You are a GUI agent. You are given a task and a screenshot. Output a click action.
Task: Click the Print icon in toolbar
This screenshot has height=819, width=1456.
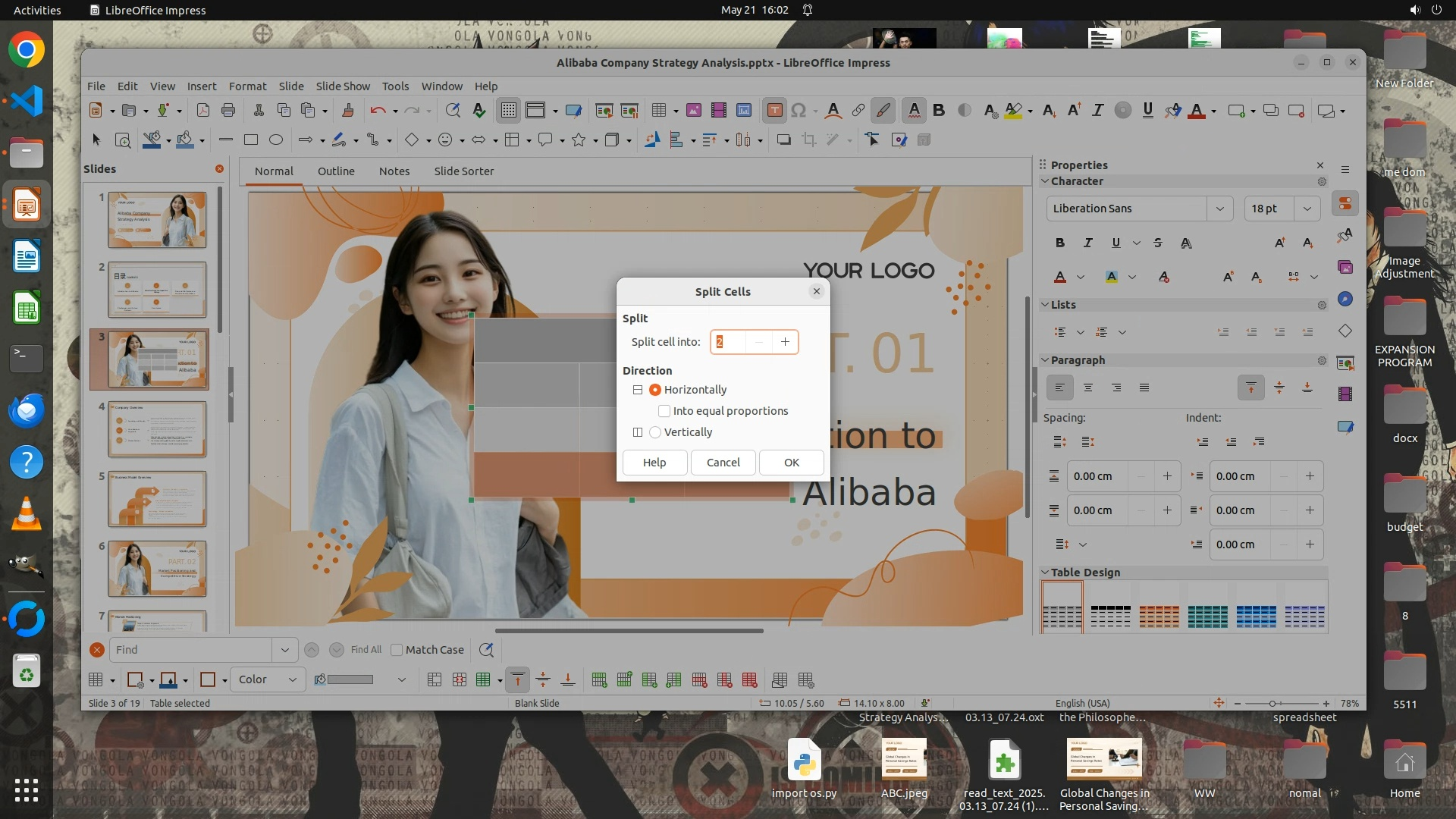[228, 111]
